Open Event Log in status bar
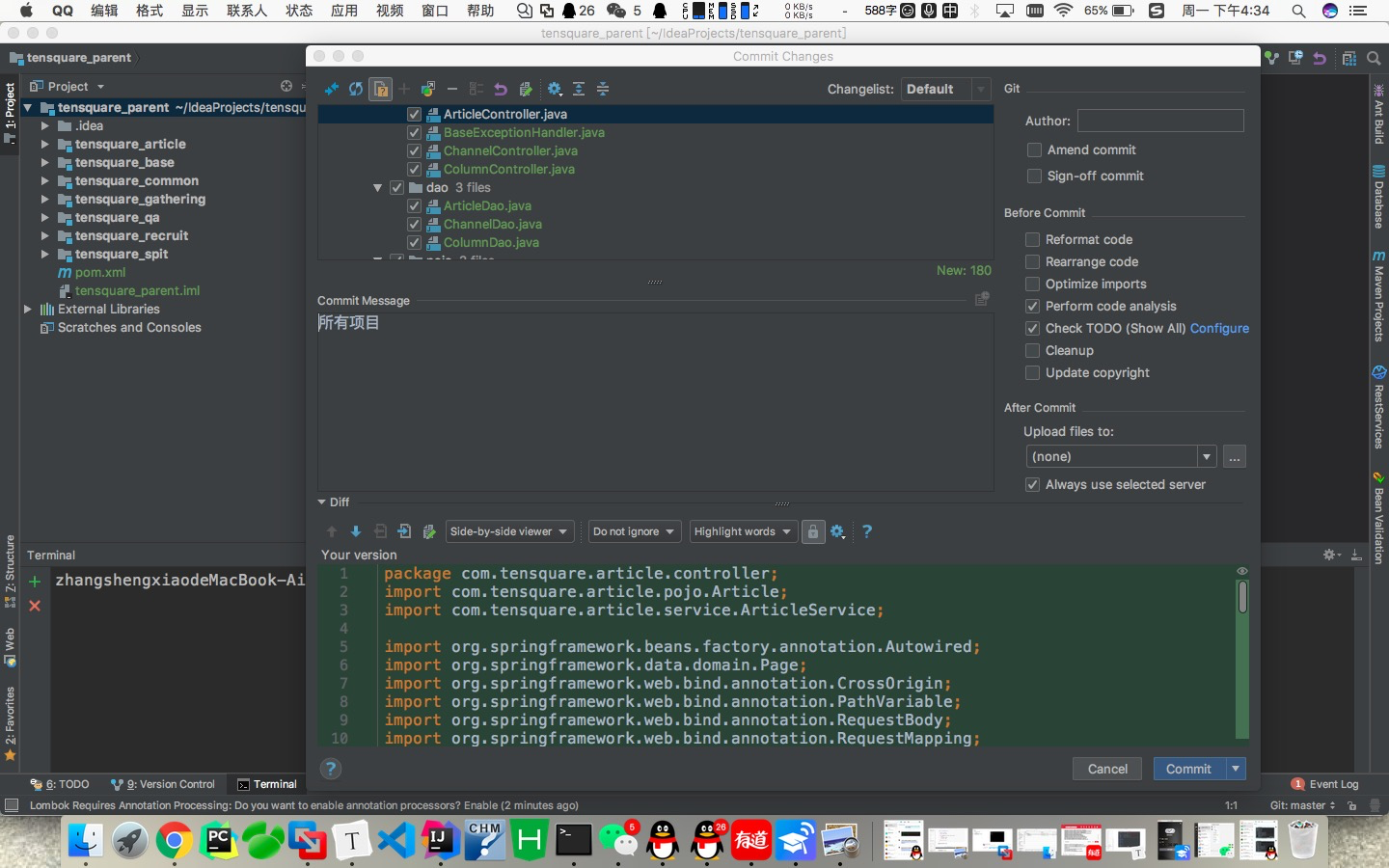This screenshot has width=1389, height=868. tap(1325, 784)
